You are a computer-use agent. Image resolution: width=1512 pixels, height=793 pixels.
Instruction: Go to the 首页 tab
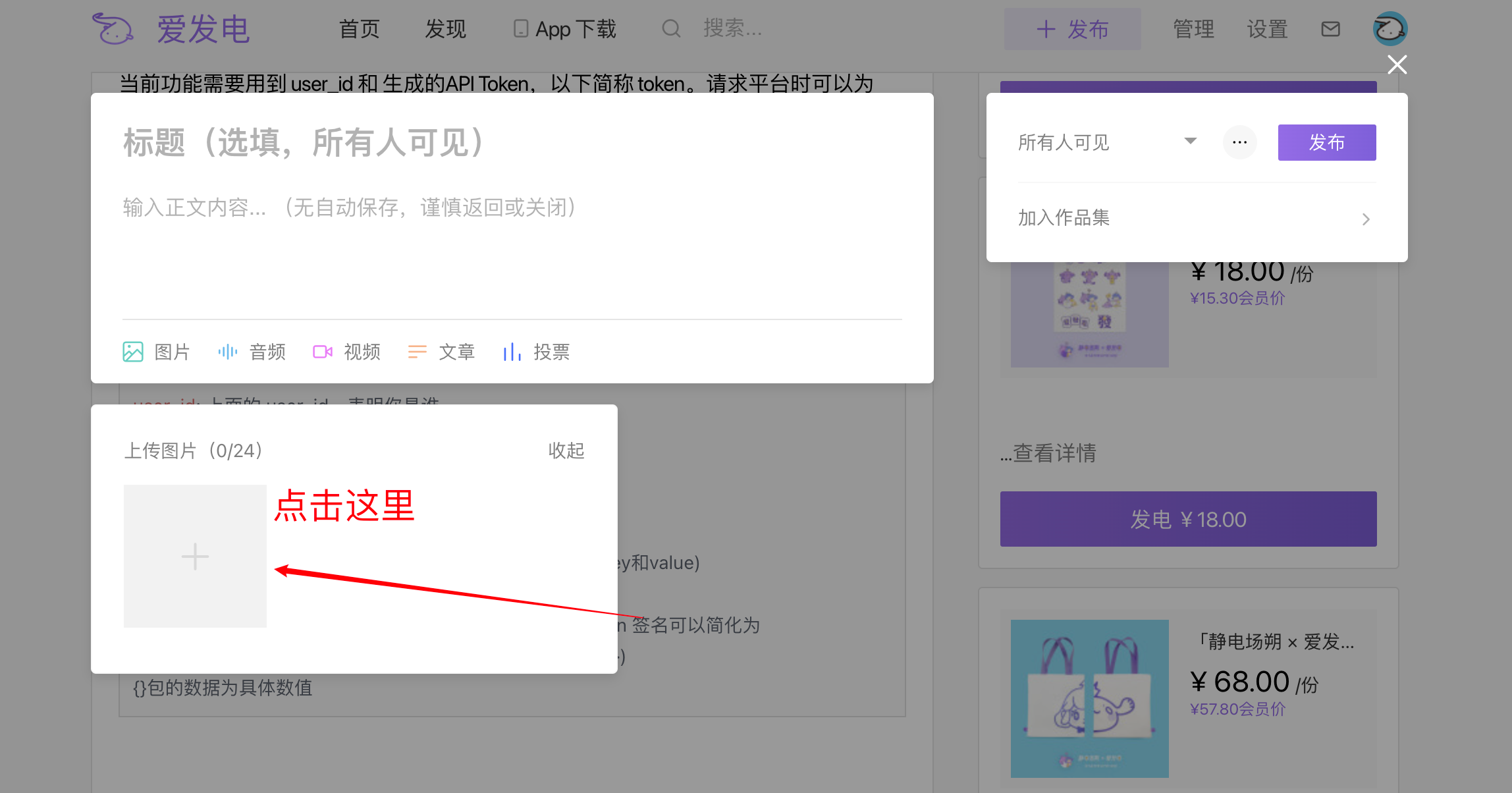359,29
